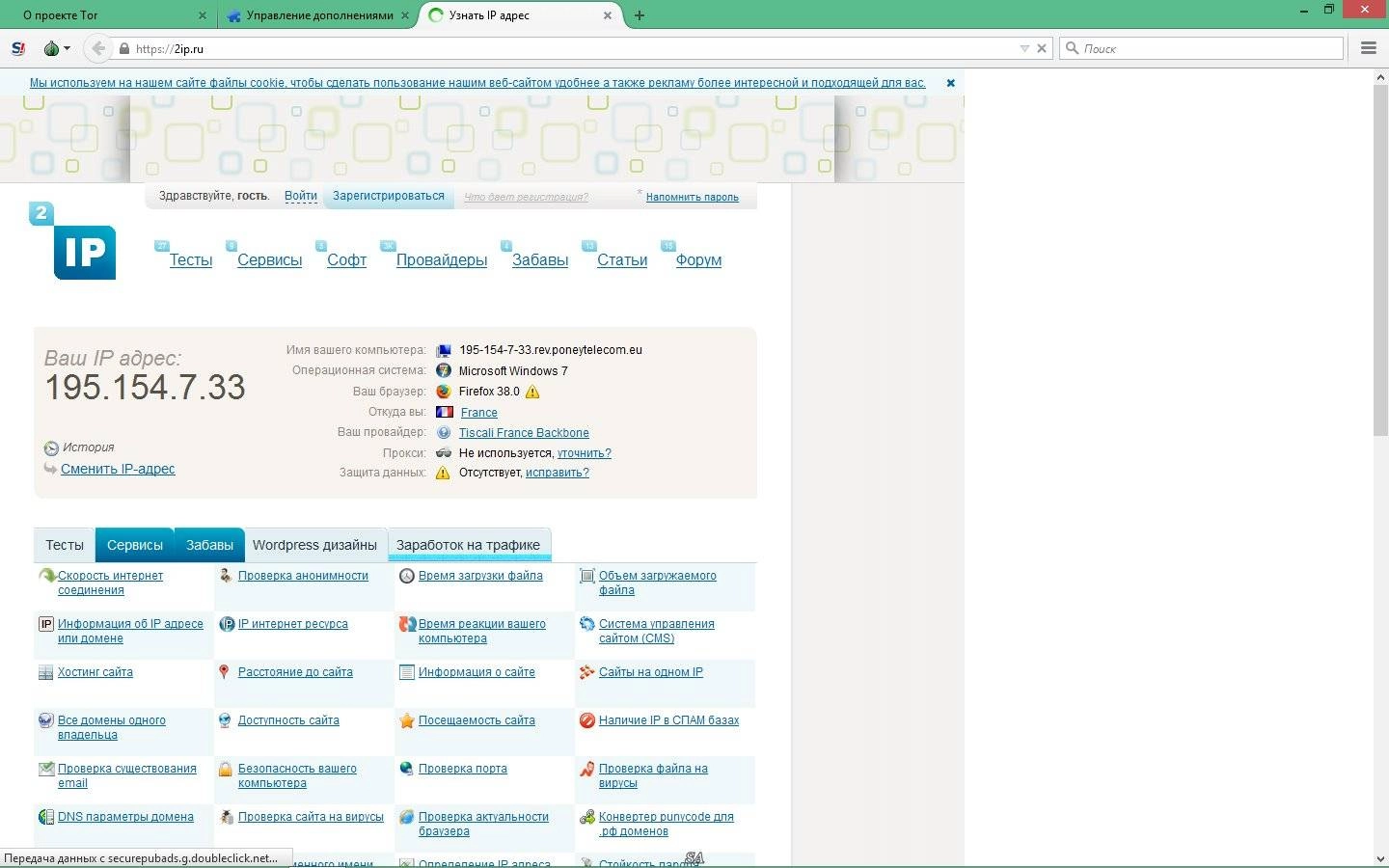Click the scrollbar down arrow
Image resolution: width=1389 pixels, height=868 pixels.
pos(1380,858)
